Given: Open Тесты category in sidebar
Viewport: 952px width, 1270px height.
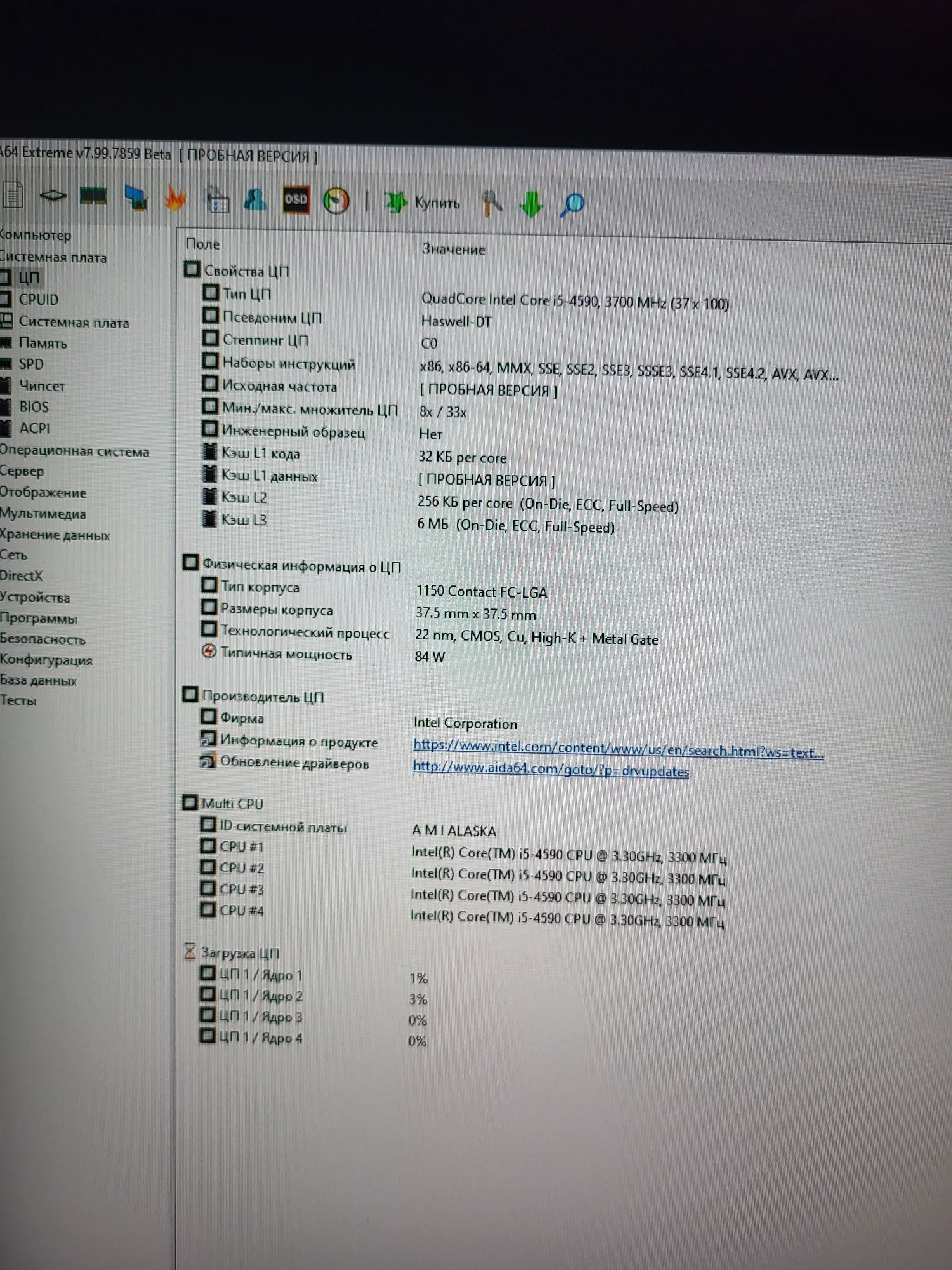Looking at the screenshot, I should coord(18,700).
